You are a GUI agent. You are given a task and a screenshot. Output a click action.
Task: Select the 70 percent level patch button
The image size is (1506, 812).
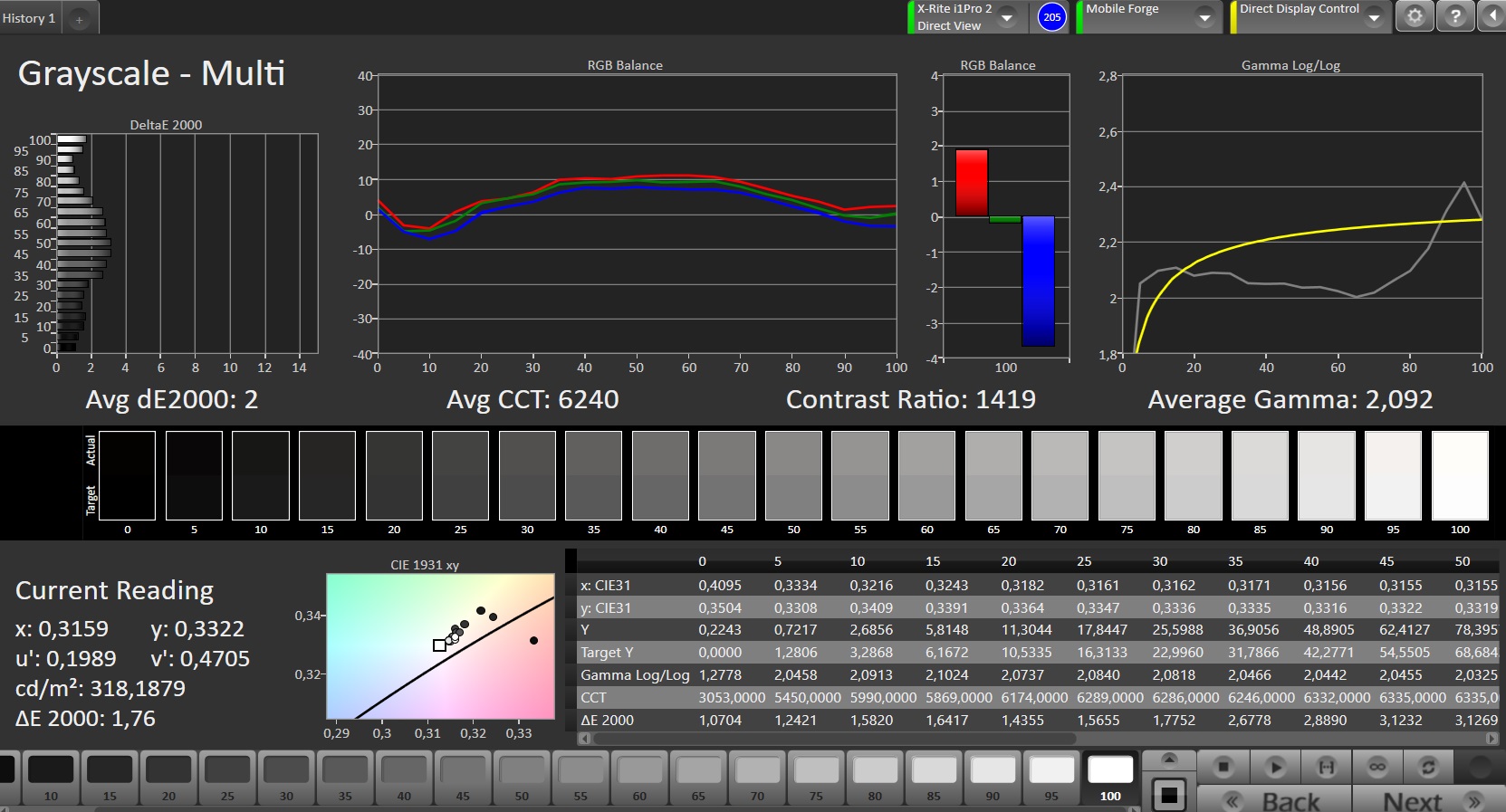click(757, 779)
